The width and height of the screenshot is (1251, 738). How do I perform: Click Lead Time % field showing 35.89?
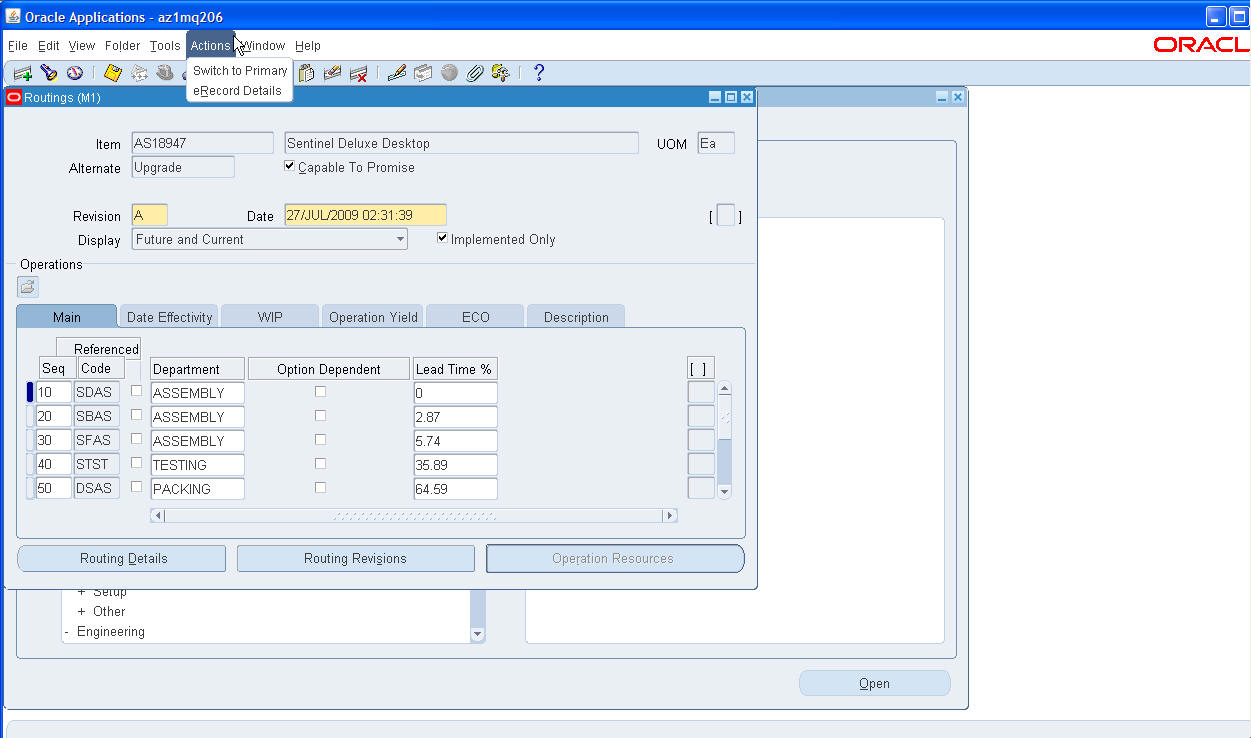tap(455, 465)
